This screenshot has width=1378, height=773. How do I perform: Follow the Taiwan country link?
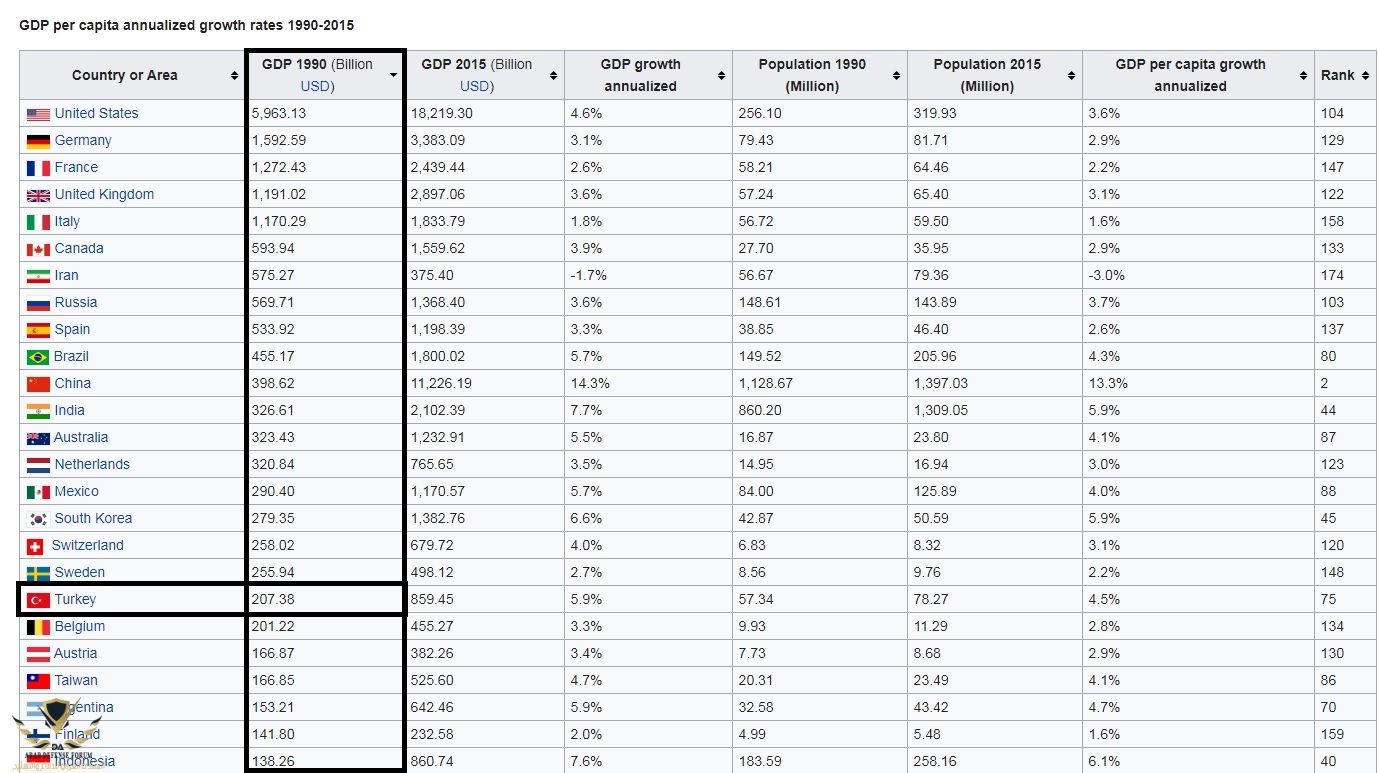[76, 681]
